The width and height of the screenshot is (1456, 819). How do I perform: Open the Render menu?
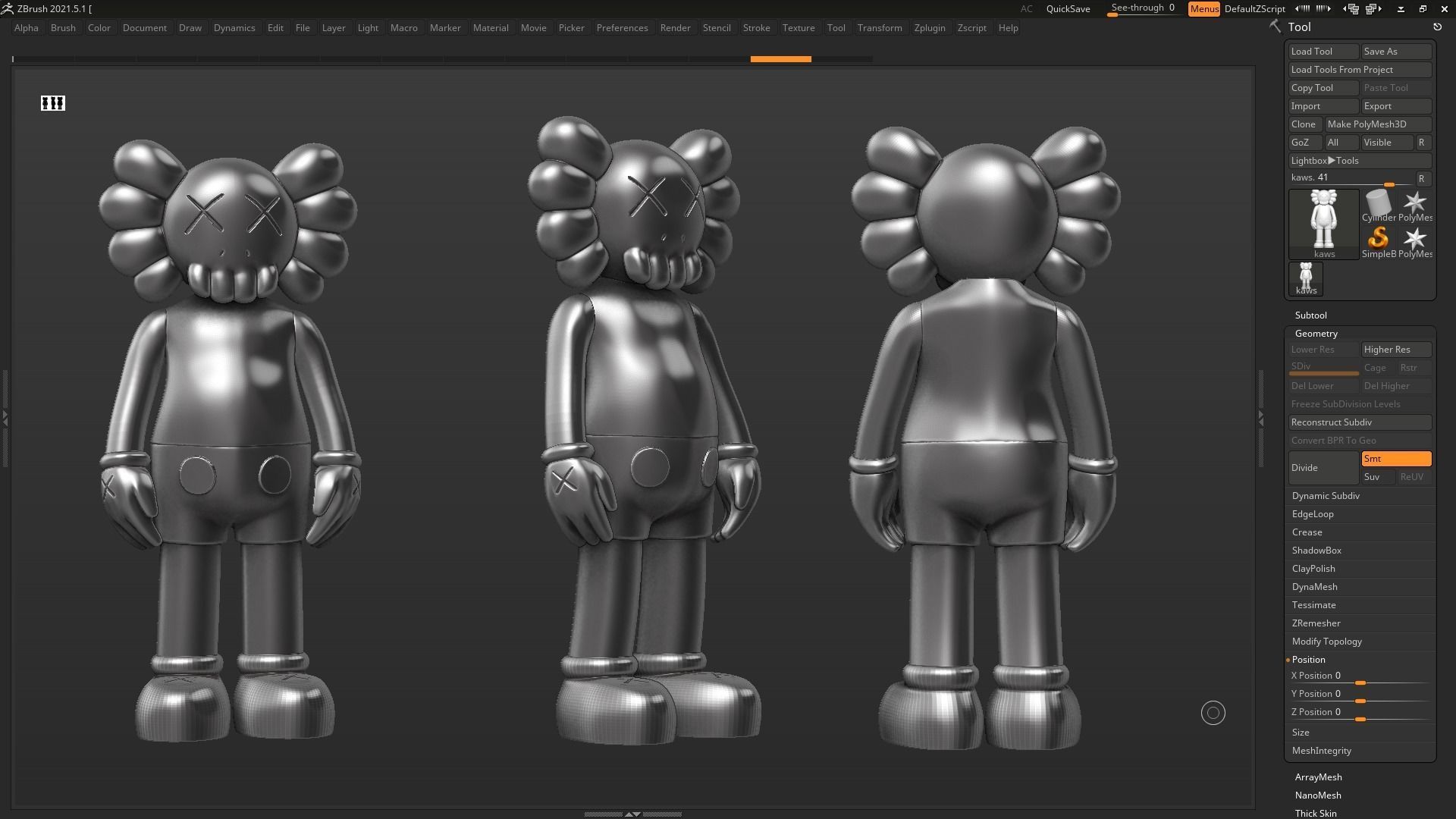(x=675, y=28)
